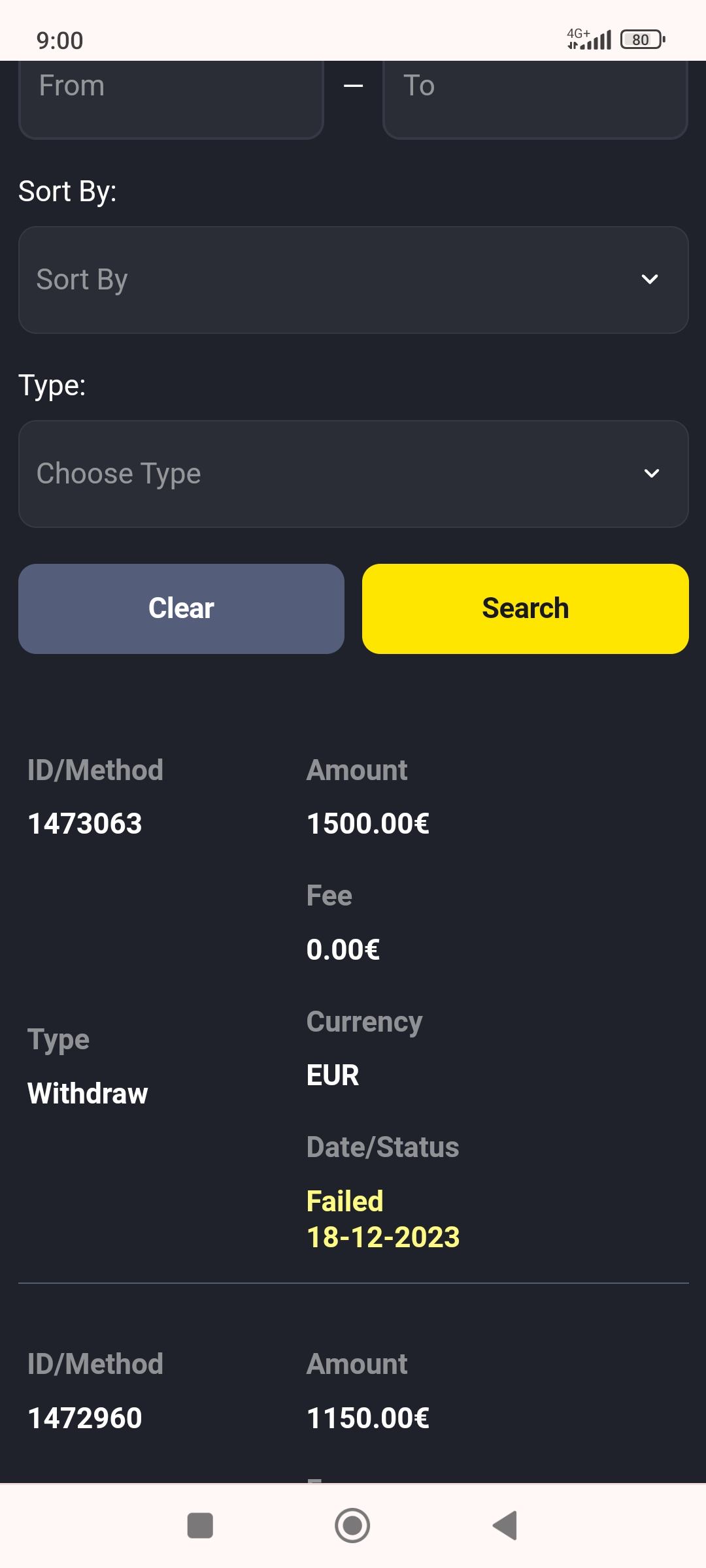Expand the Choose Type dropdown chevron
Viewport: 706px width, 1568px height.
point(652,473)
